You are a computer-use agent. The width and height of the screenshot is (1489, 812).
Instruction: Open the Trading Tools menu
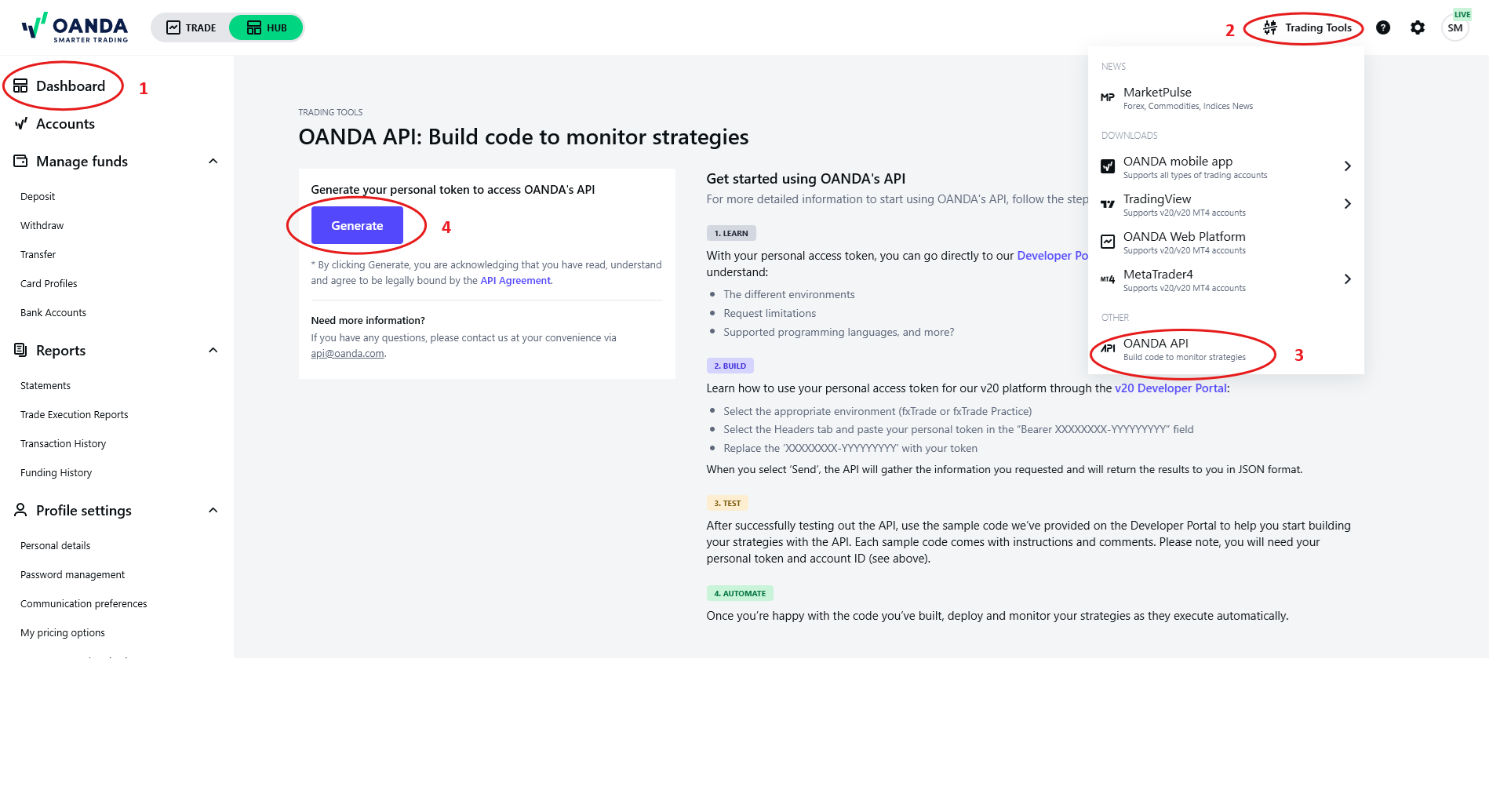[1308, 28]
